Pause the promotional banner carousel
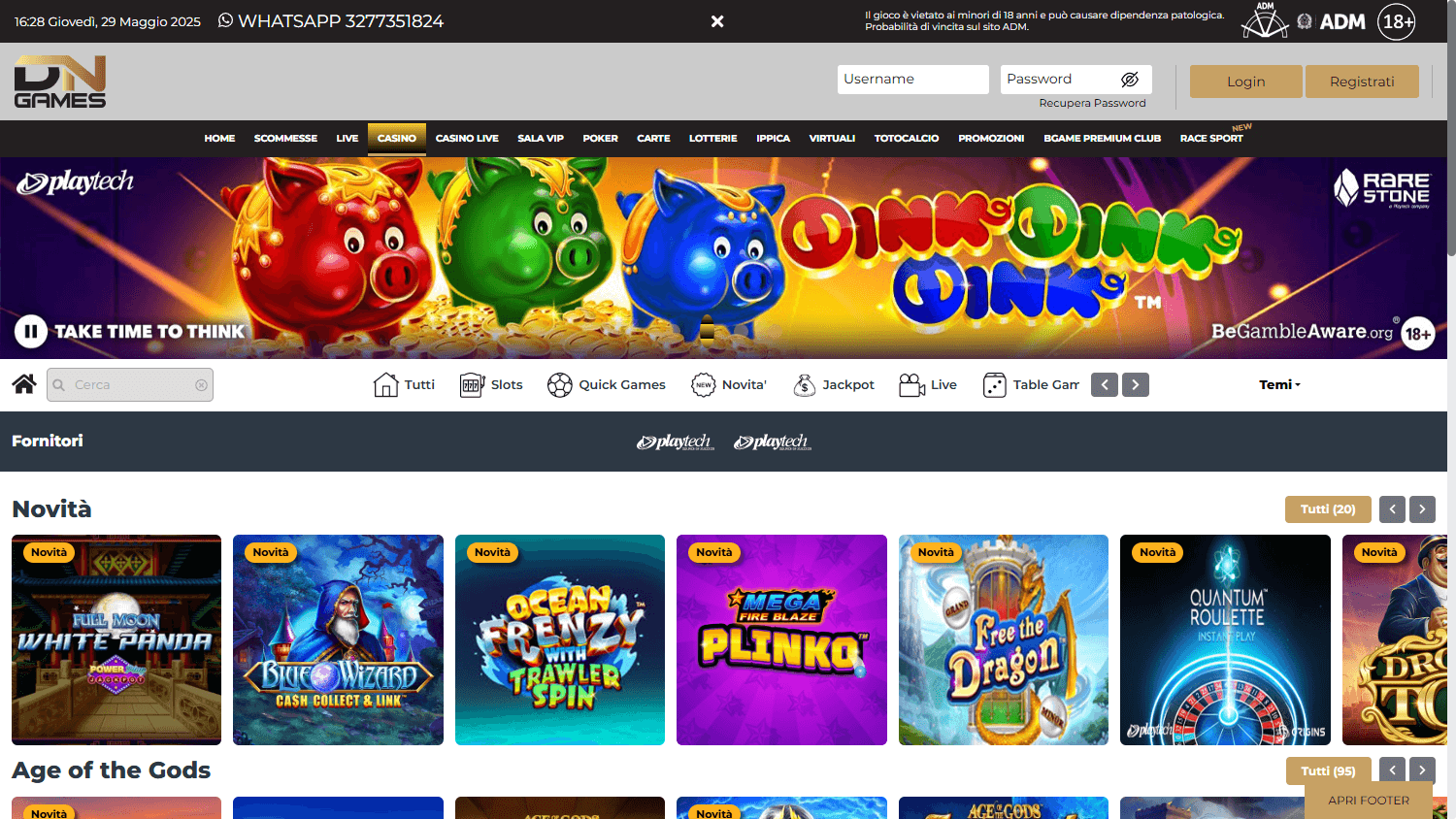The height and width of the screenshot is (819, 1456). pos(30,331)
